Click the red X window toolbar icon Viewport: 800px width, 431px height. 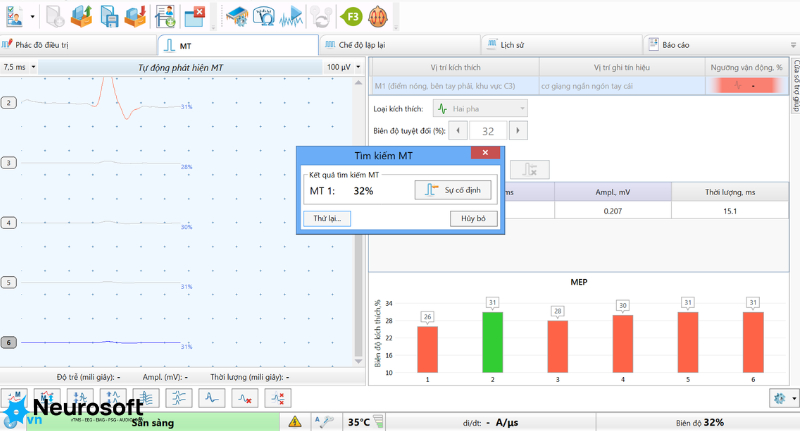pos(194,17)
